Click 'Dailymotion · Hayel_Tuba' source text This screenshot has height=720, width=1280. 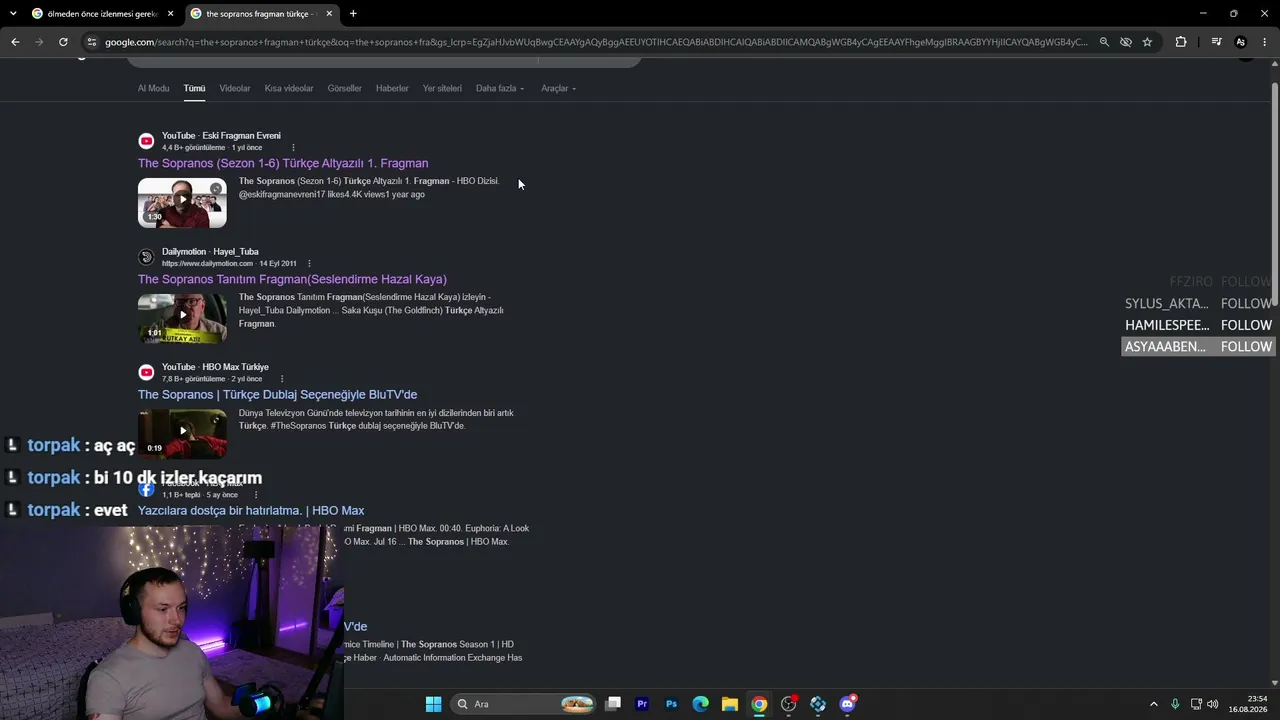coord(210,252)
